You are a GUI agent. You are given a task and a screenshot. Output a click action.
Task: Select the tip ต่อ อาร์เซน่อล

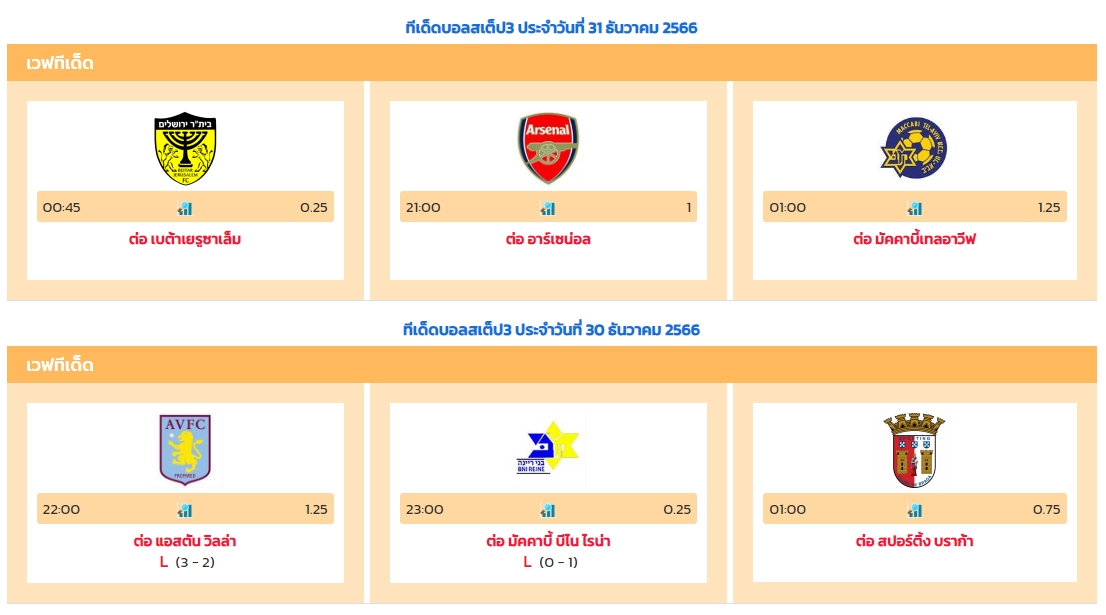(x=548, y=239)
